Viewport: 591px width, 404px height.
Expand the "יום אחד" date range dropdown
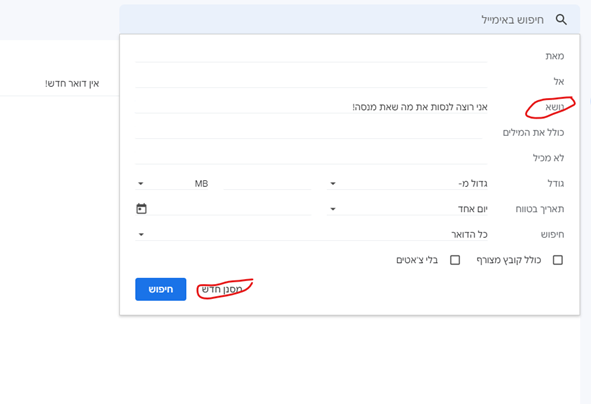click(407, 209)
